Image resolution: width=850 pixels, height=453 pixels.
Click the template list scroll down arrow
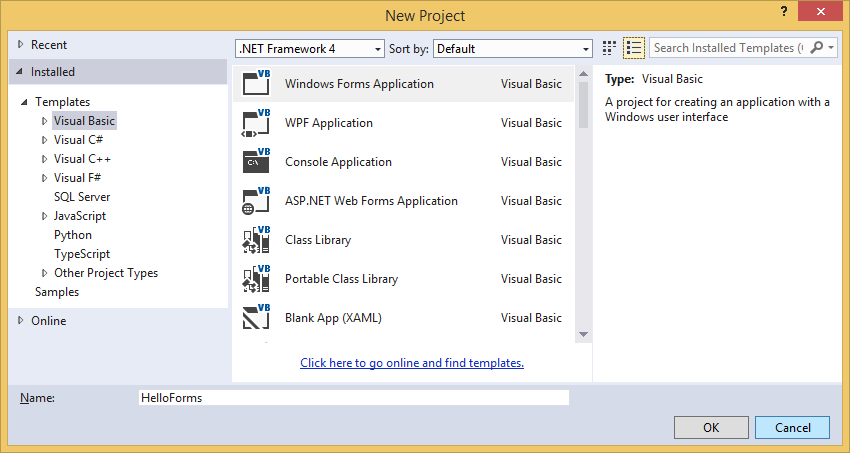[x=583, y=334]
